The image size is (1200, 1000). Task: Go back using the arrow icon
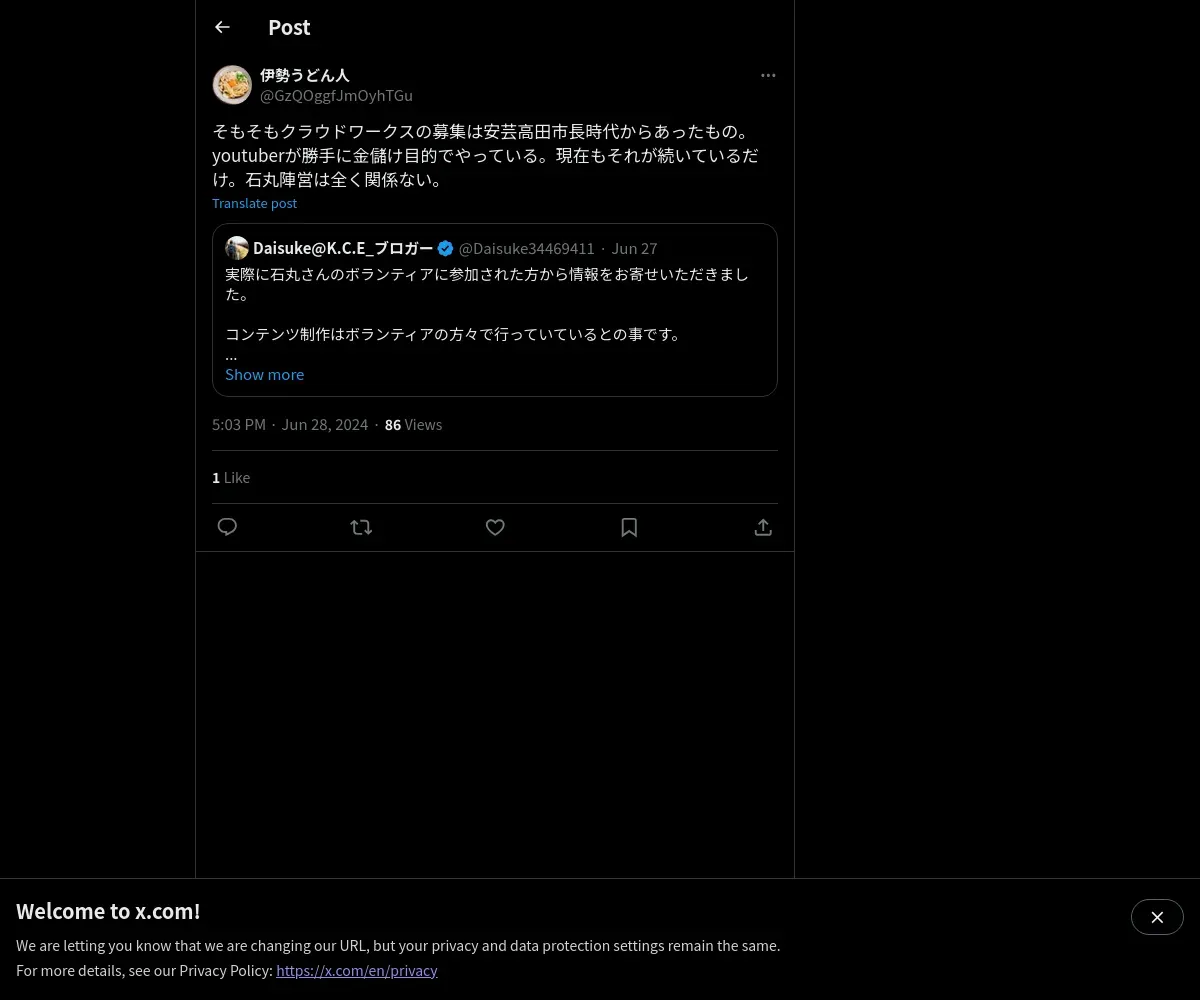click(222, 27)
